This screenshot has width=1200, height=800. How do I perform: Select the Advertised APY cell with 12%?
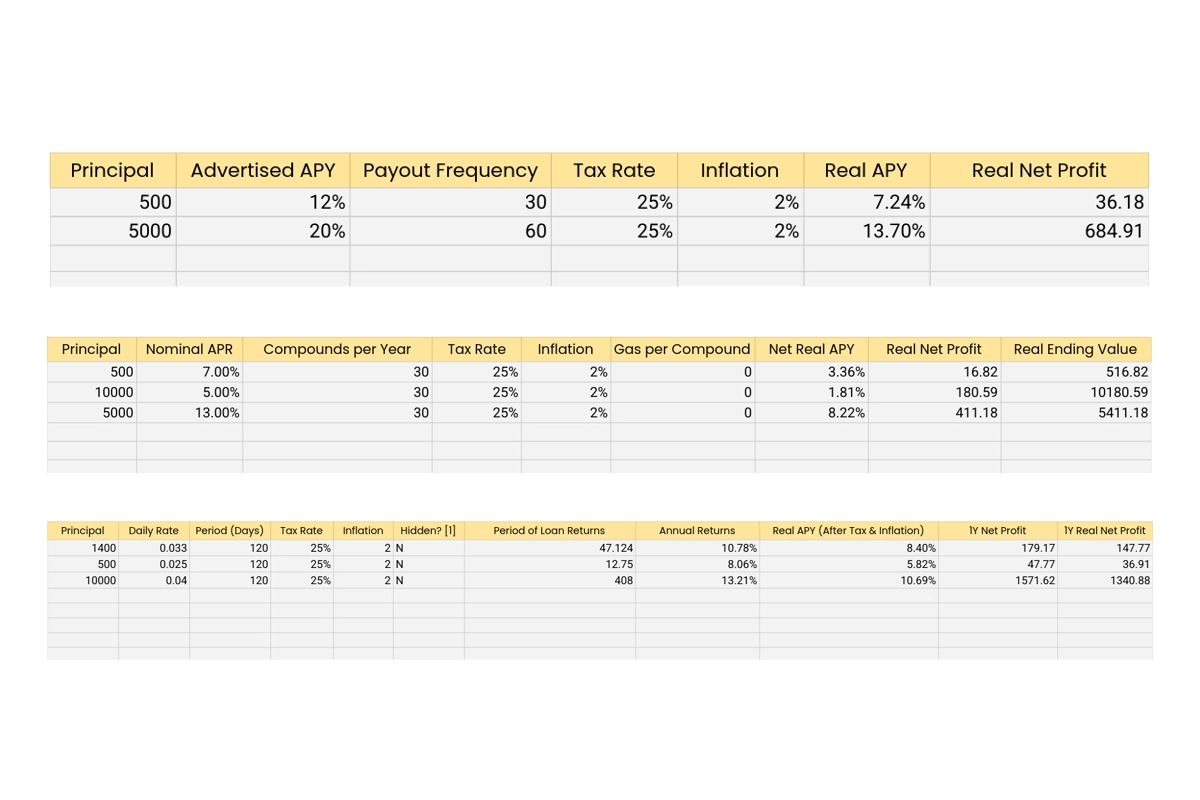tap(263, 202)
